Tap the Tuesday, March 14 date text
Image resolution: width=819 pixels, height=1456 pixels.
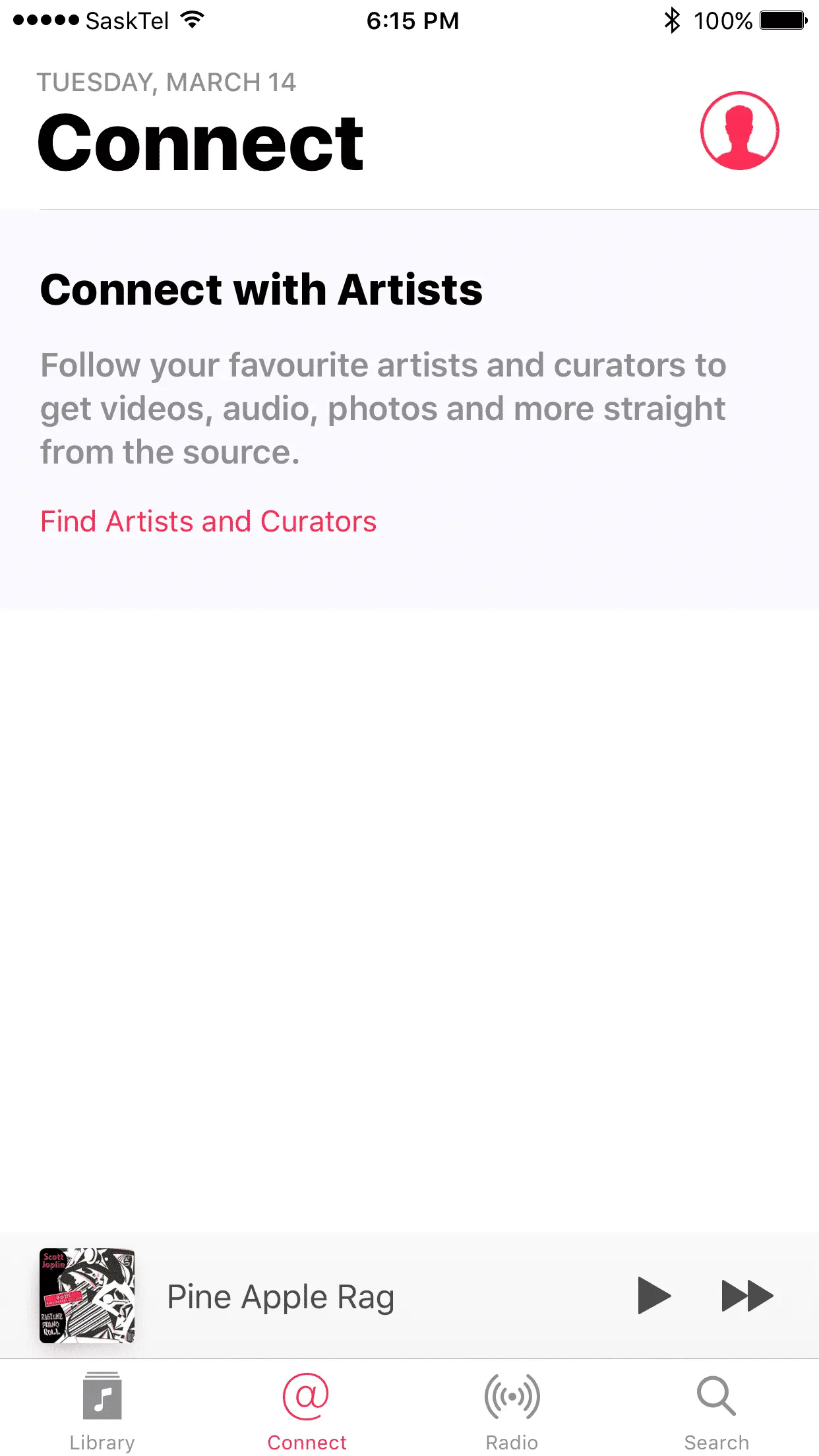166,82
